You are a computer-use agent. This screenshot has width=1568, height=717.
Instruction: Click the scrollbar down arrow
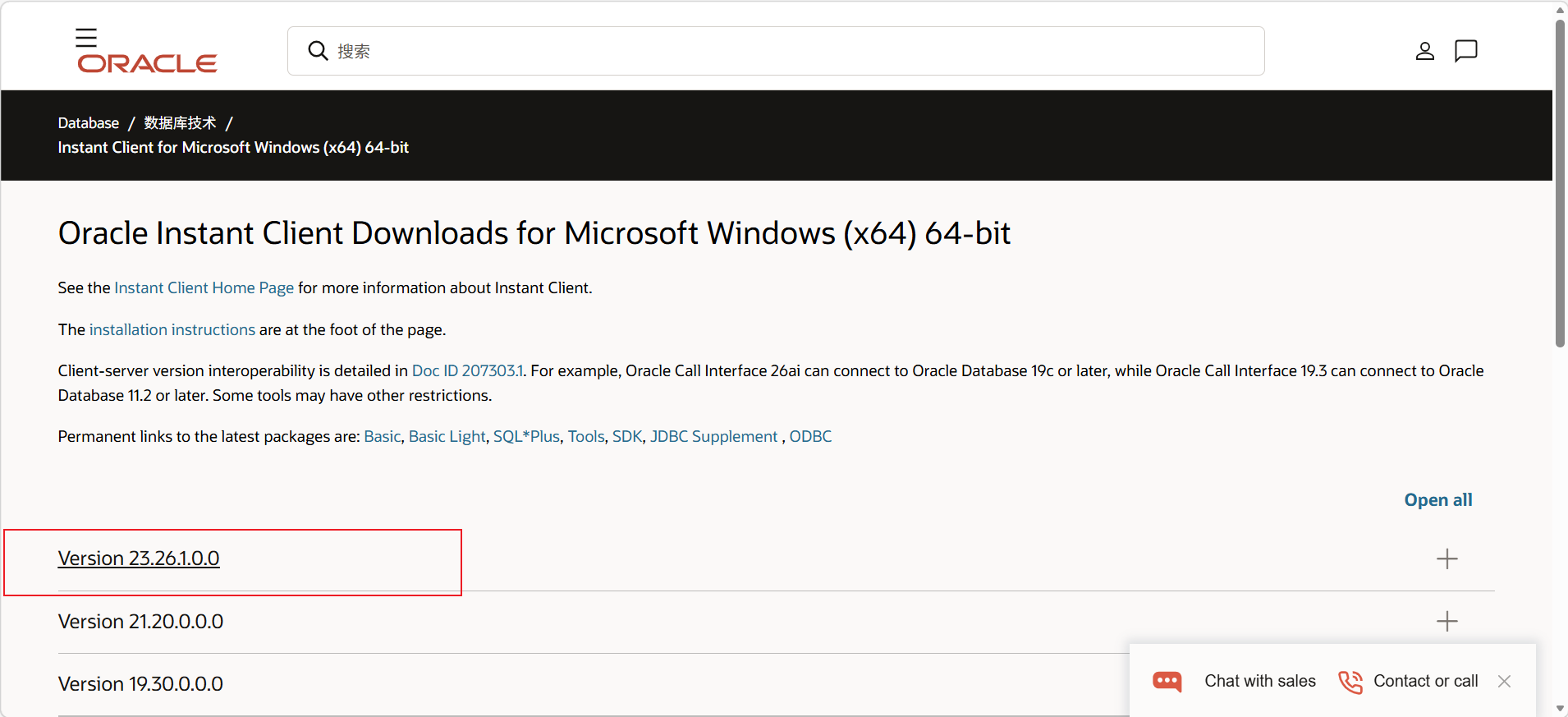click(x=1560, y=709)
